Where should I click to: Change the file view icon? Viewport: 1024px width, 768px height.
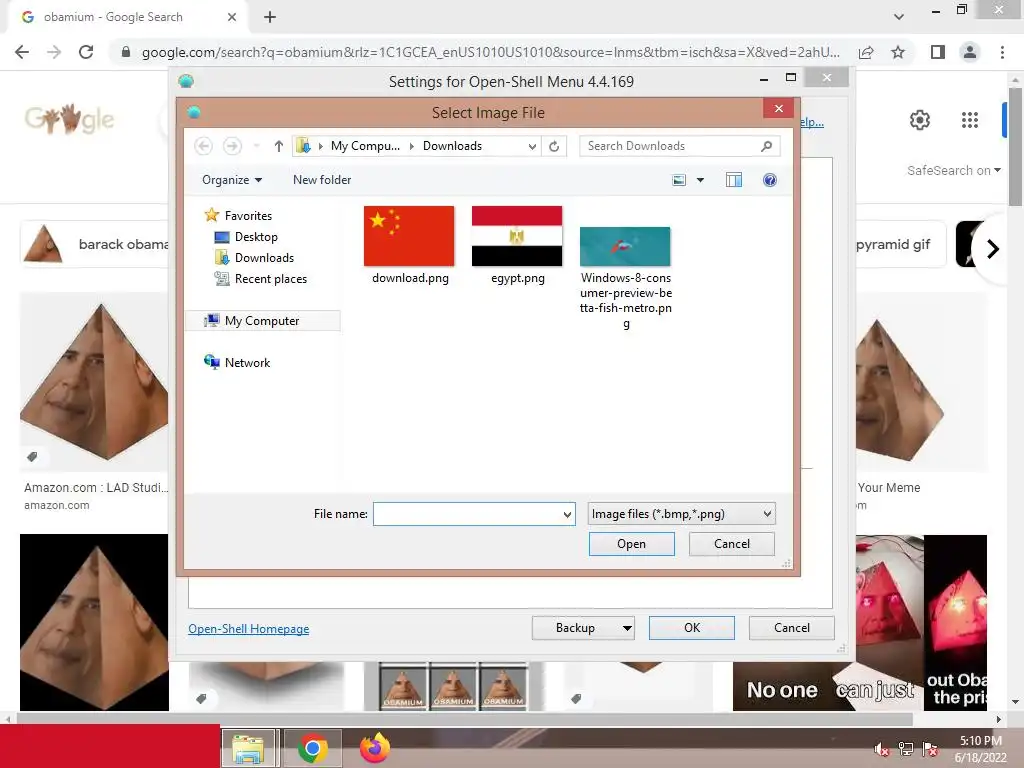point(679,180)
